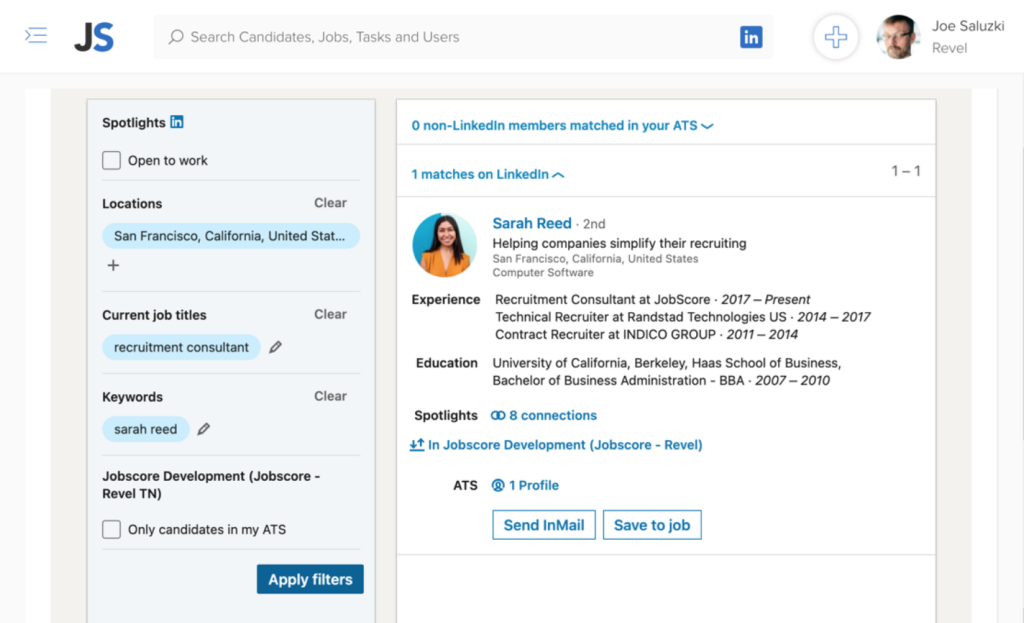Open the 8 connections link
Viewport: 1024px width, 623px height.
[552, 415]
